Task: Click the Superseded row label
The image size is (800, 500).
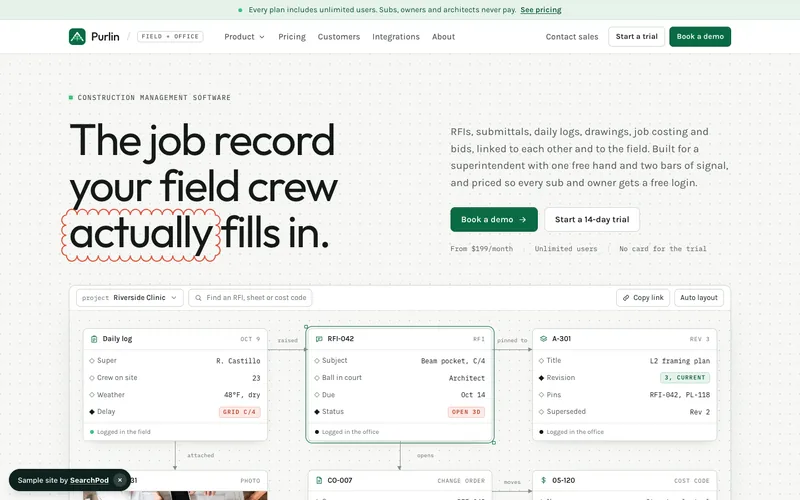Action: coord(566,412)
